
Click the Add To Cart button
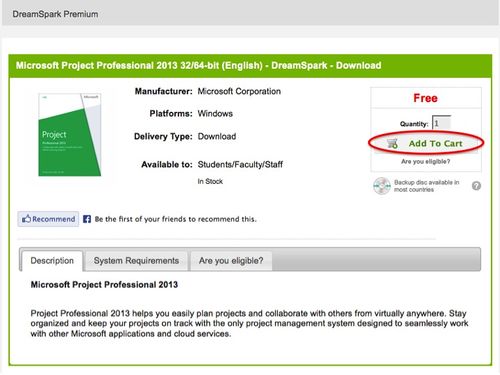click(x=426, y=143)
